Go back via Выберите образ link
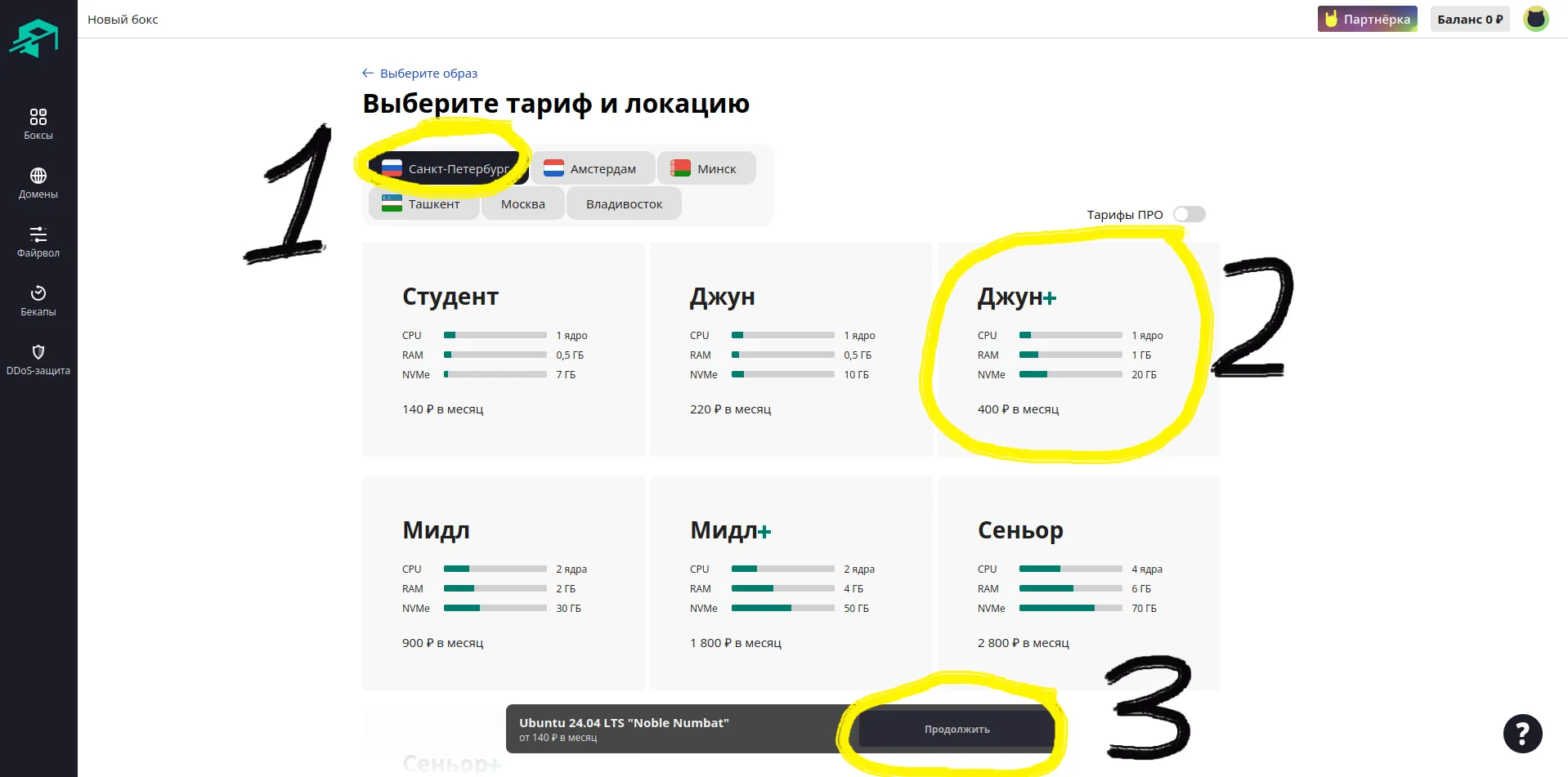1568x777 pixels. coord(428,73)
